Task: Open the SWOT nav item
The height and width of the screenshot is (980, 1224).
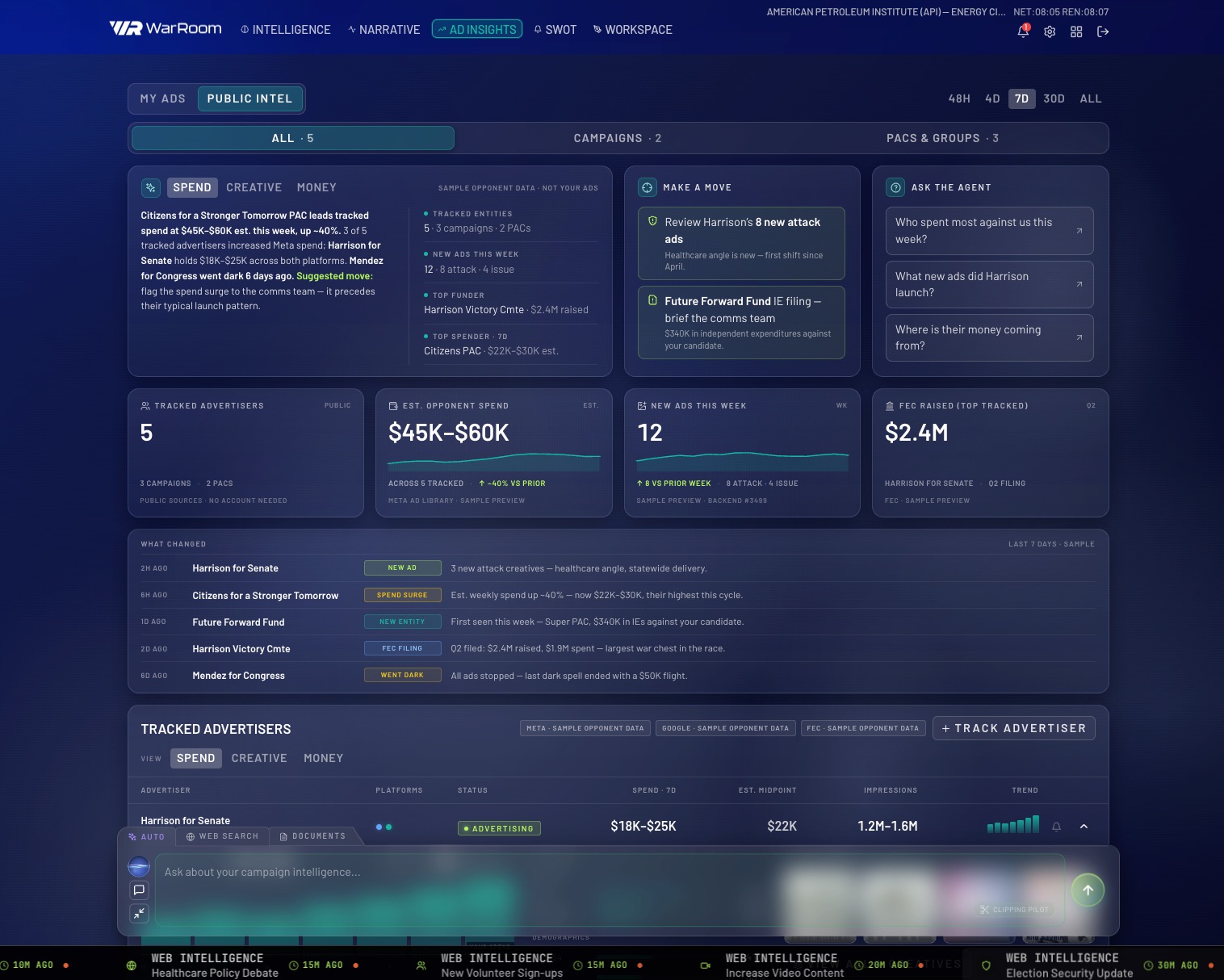Action: 555,30
